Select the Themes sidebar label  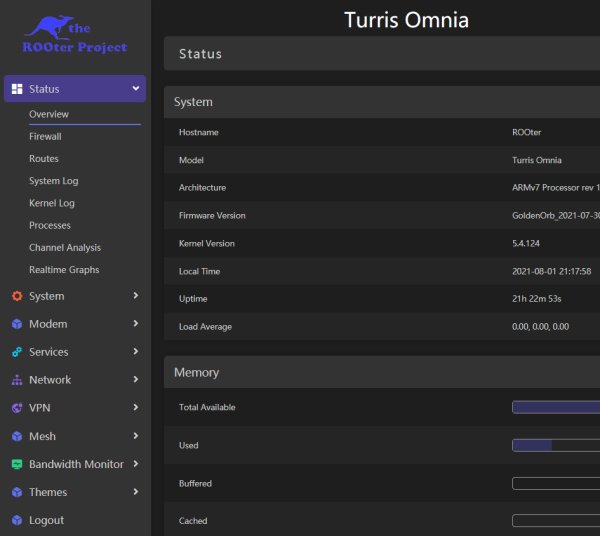(x=48, y=492)
